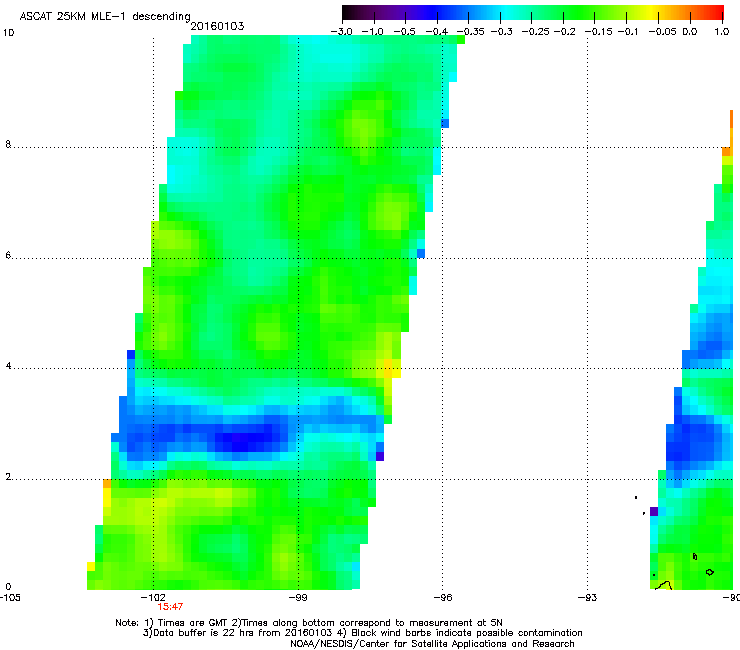Pick the black end of the color bar

pyautogui.click(x=348, y=12)
